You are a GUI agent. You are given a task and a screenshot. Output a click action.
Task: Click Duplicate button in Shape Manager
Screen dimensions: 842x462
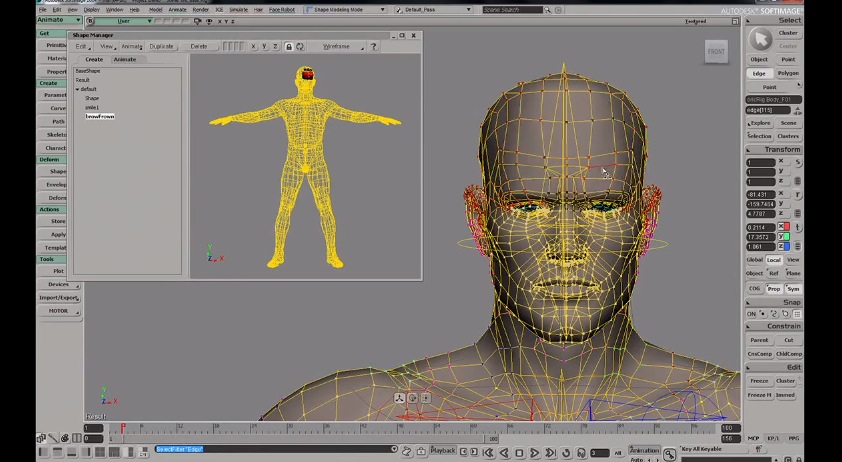point(161,47)
